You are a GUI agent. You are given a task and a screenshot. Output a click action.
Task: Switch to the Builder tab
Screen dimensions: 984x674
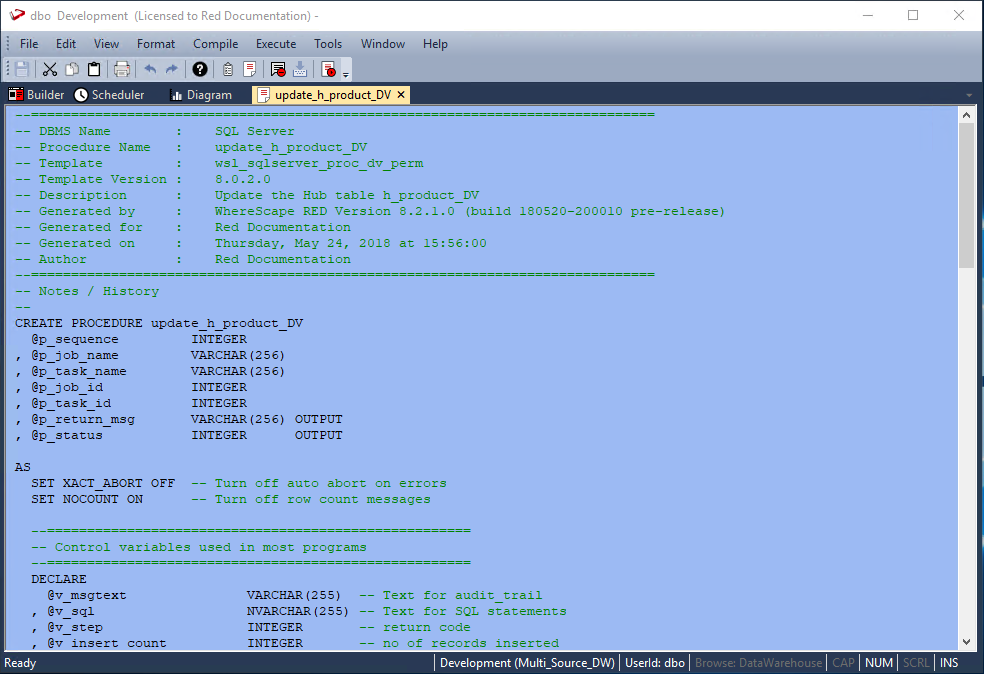36,95
